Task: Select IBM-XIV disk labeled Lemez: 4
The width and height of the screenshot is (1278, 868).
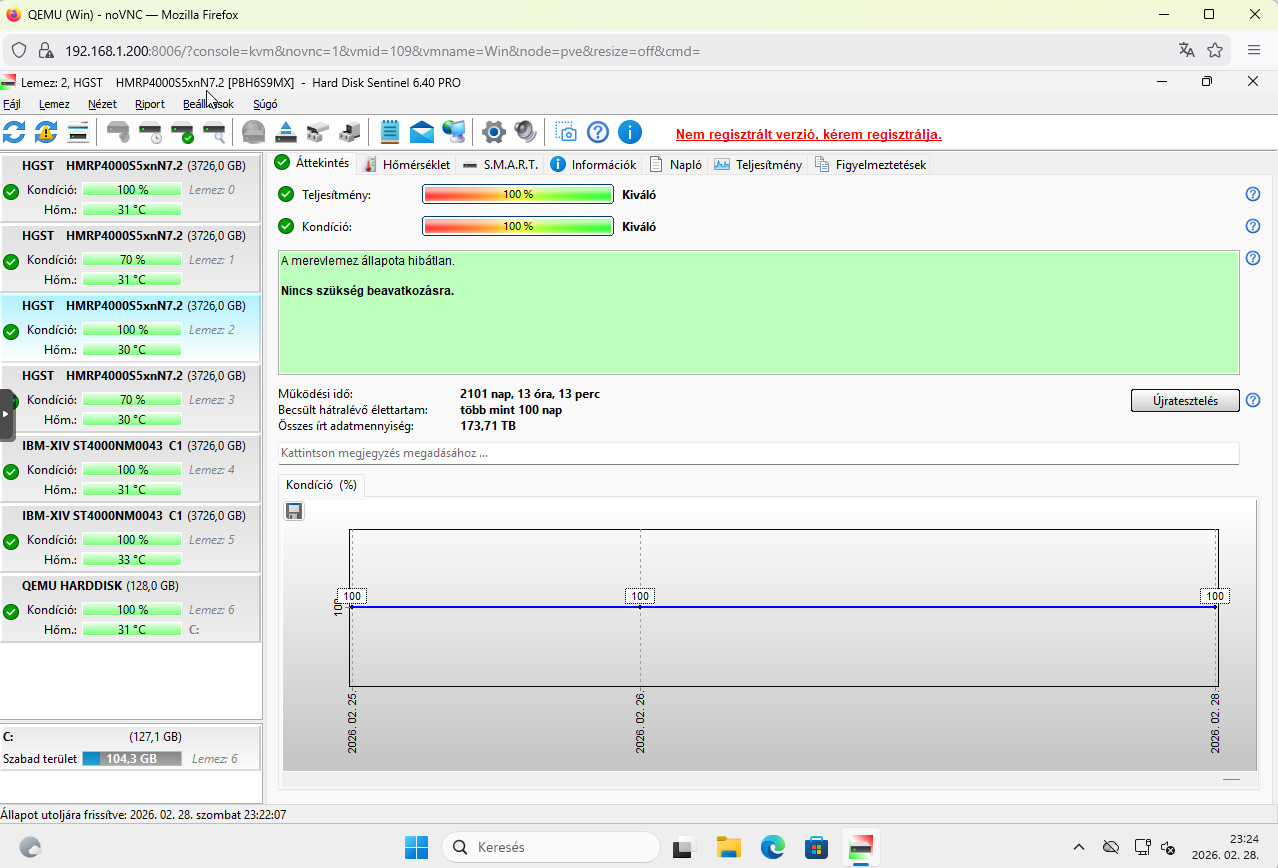Action: 130,469
